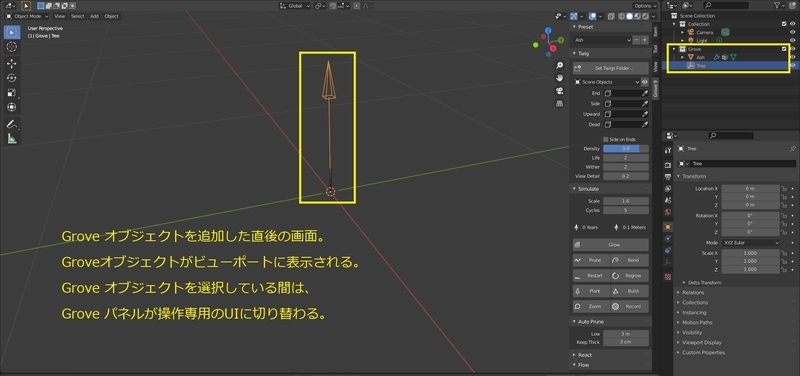Click eyedropper for Dead twig field
The image size is (800, 376).
tap(645, 124)
